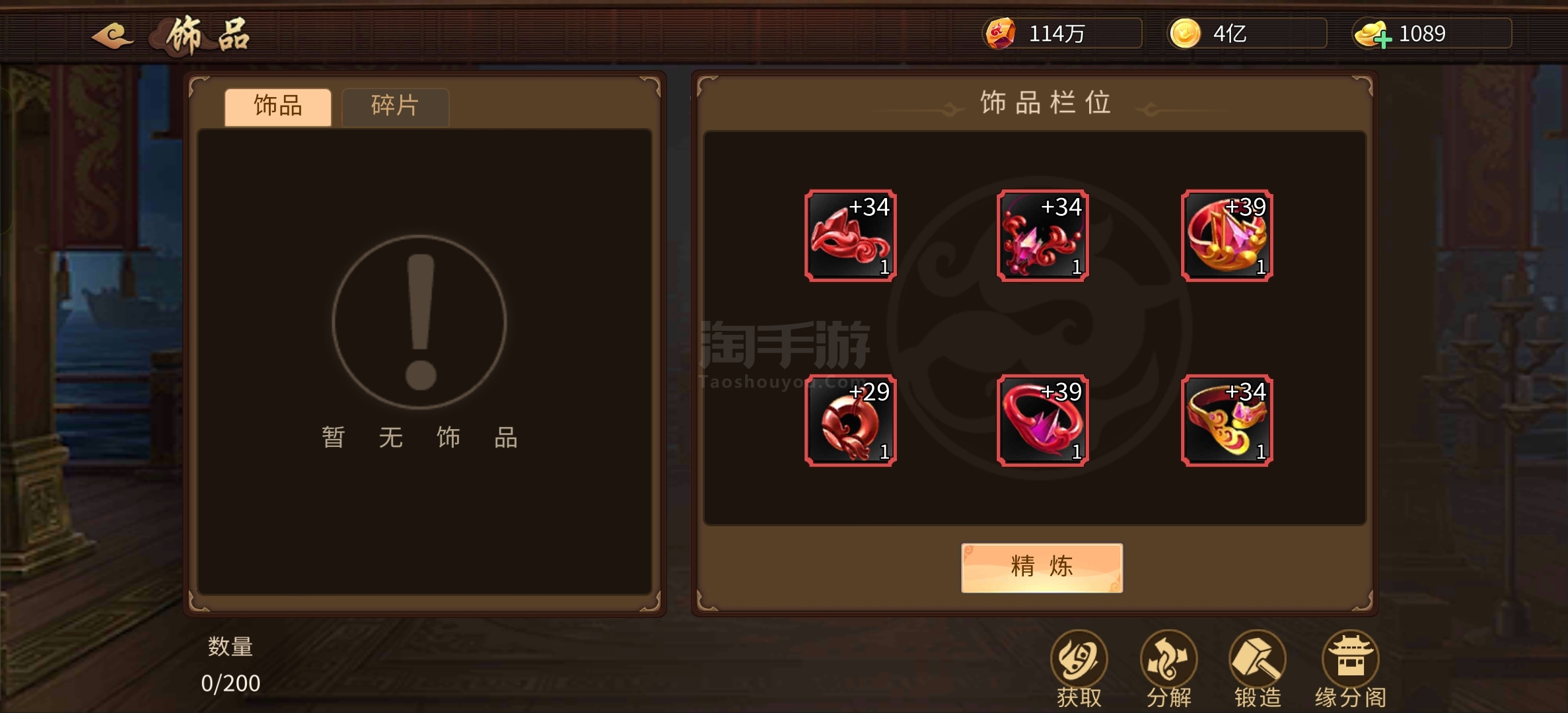Tap the gold coin currency icon

tap(1185, 34)
